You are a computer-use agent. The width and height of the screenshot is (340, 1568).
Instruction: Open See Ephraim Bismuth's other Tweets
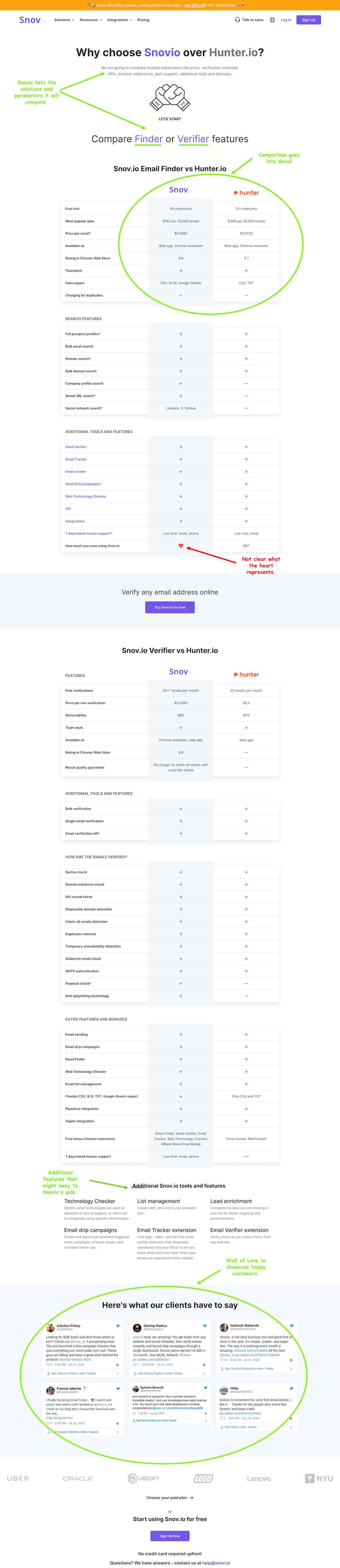[x=157, y=1421]
